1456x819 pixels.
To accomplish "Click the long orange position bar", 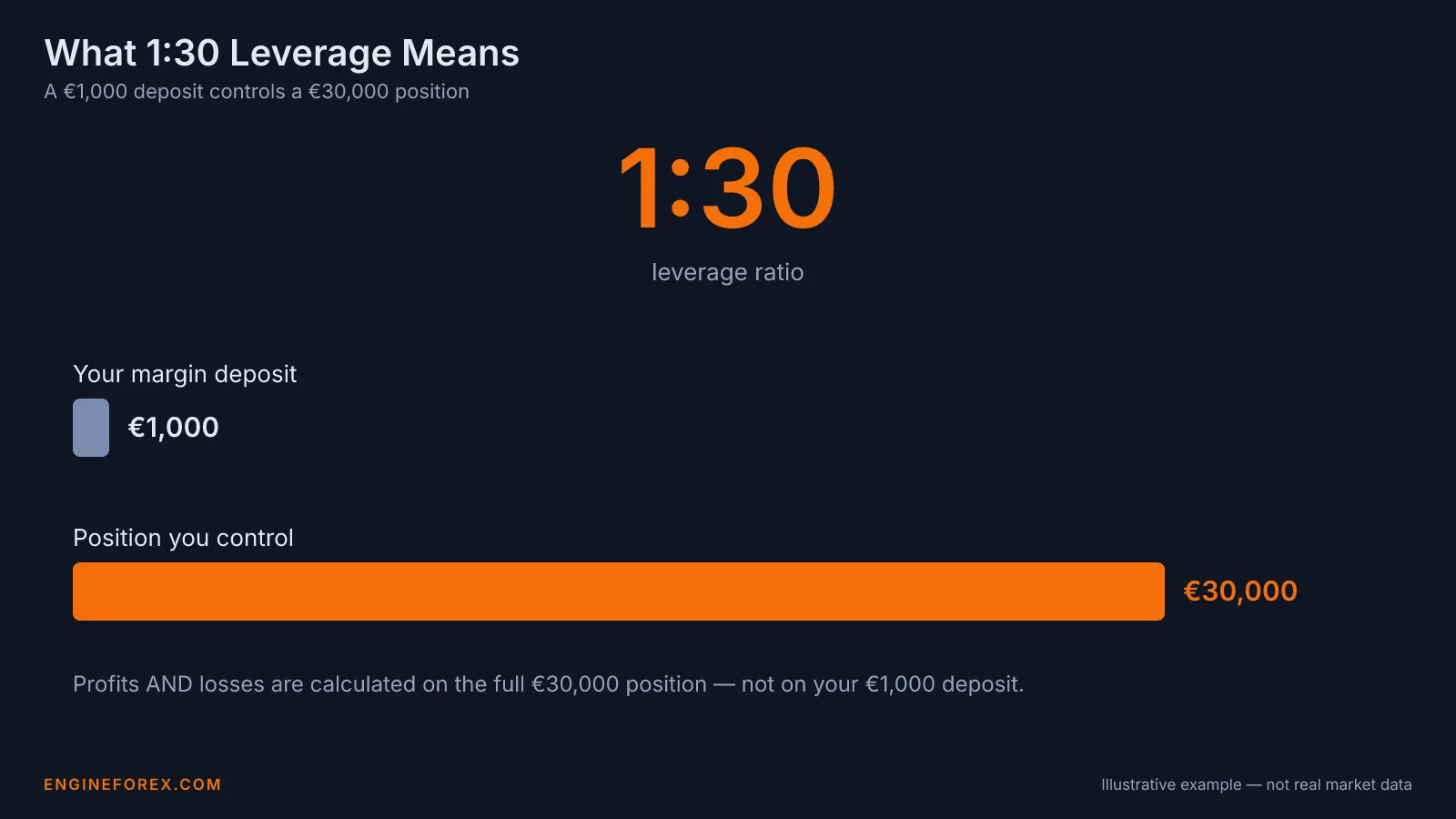I will (619, 591).
